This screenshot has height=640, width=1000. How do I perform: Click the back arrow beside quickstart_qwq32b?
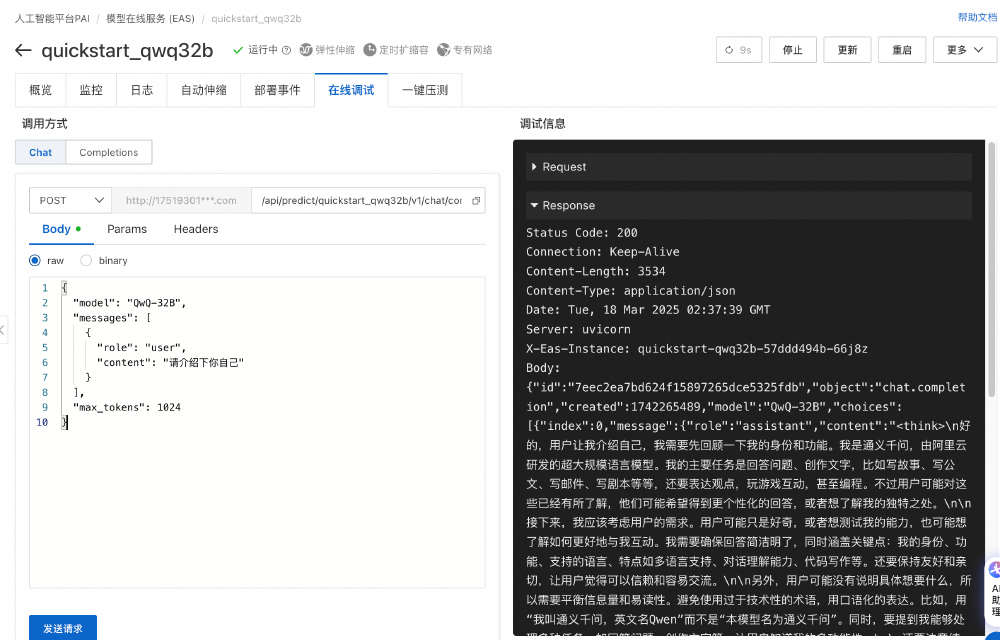22,51
